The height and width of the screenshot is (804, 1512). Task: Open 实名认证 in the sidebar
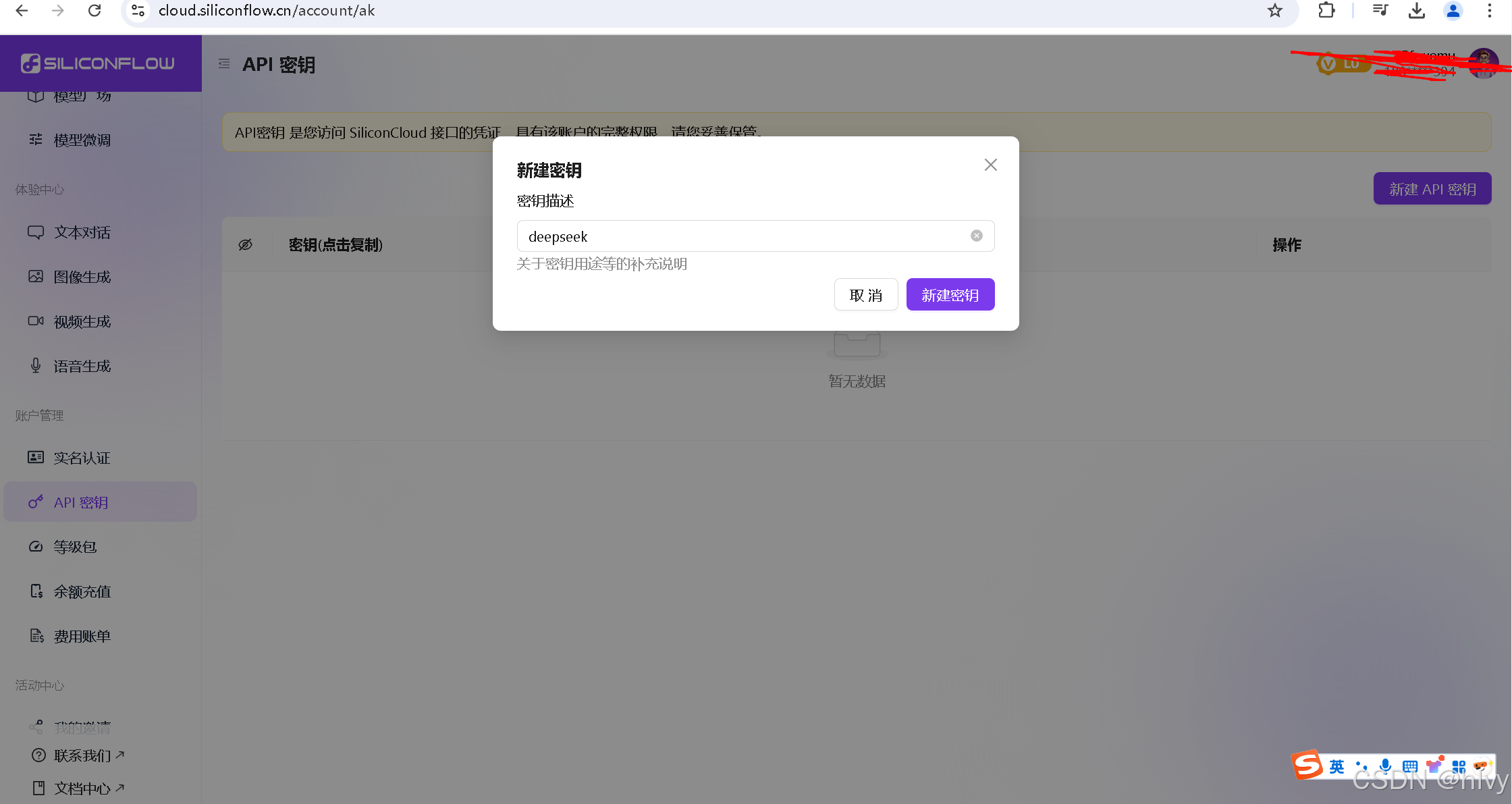click(82, 458)
